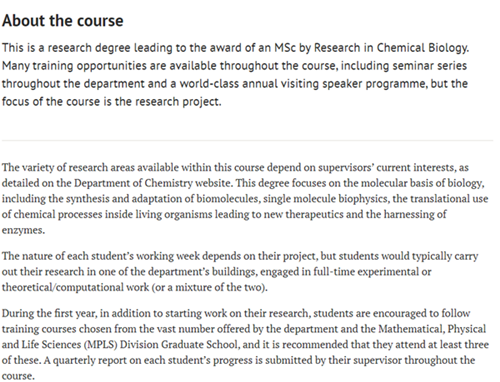This screenshot has height=382, width=500.
Task: Click "Department of Chemistry website" text
Action: (152, 183)
